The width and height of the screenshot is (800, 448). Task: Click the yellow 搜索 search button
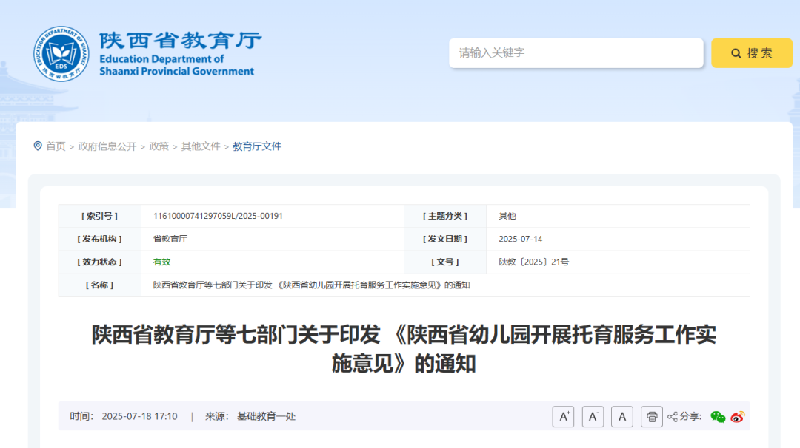click(752, 53)
